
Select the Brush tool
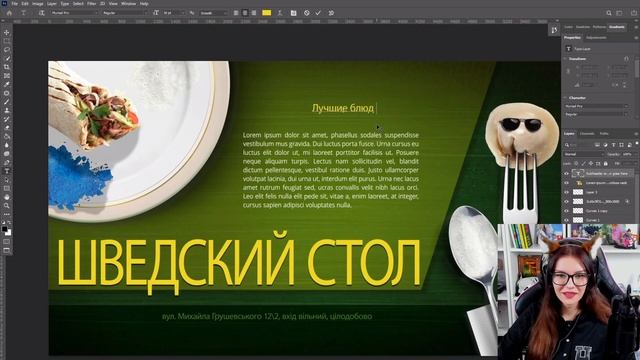7,102
